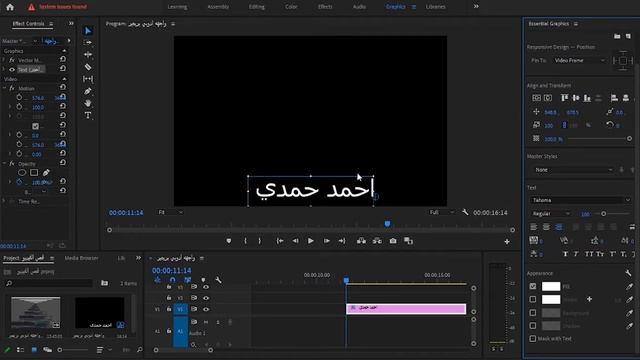Create new layer in Essential Graphics
The width and height of the screenshot is (640, 360).
628,36
